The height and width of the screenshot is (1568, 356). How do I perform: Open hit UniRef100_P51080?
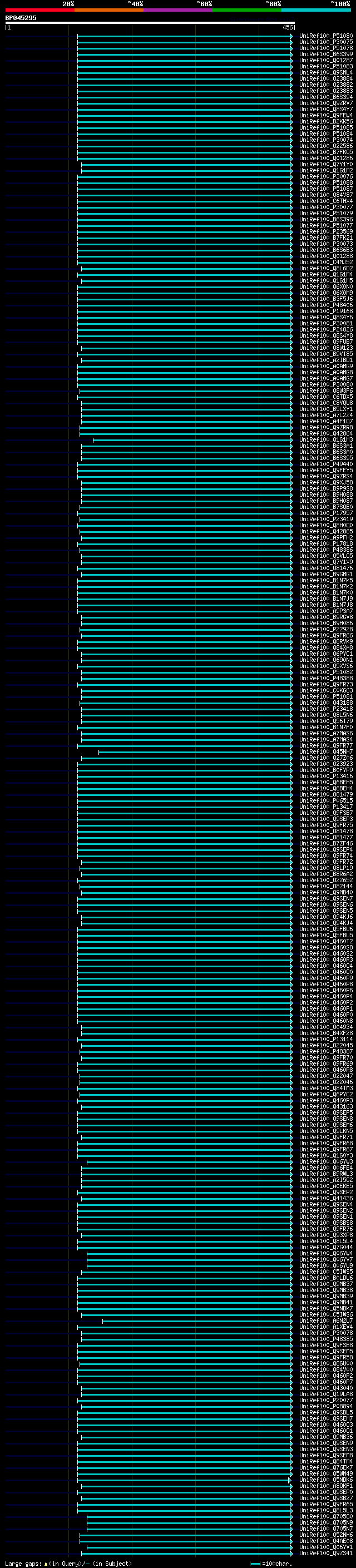pyautogui.click(x=325, y=36)
